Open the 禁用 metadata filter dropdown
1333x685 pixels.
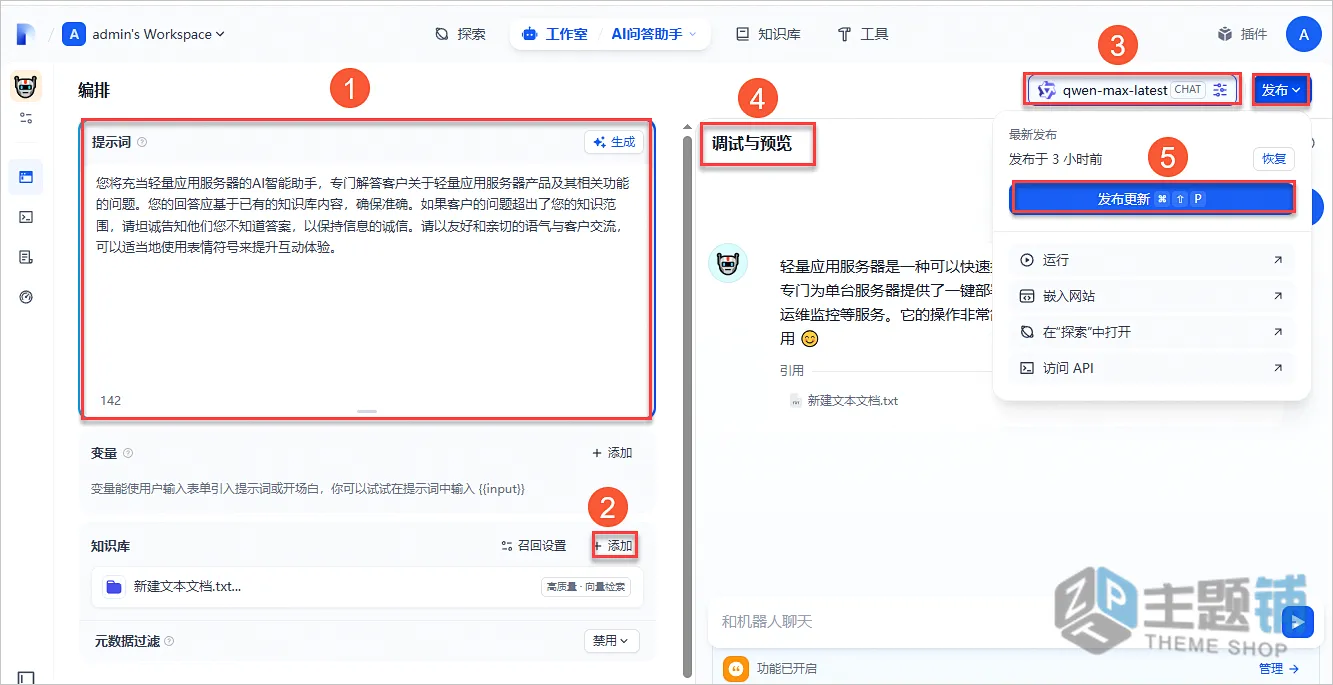pos(611,641)
